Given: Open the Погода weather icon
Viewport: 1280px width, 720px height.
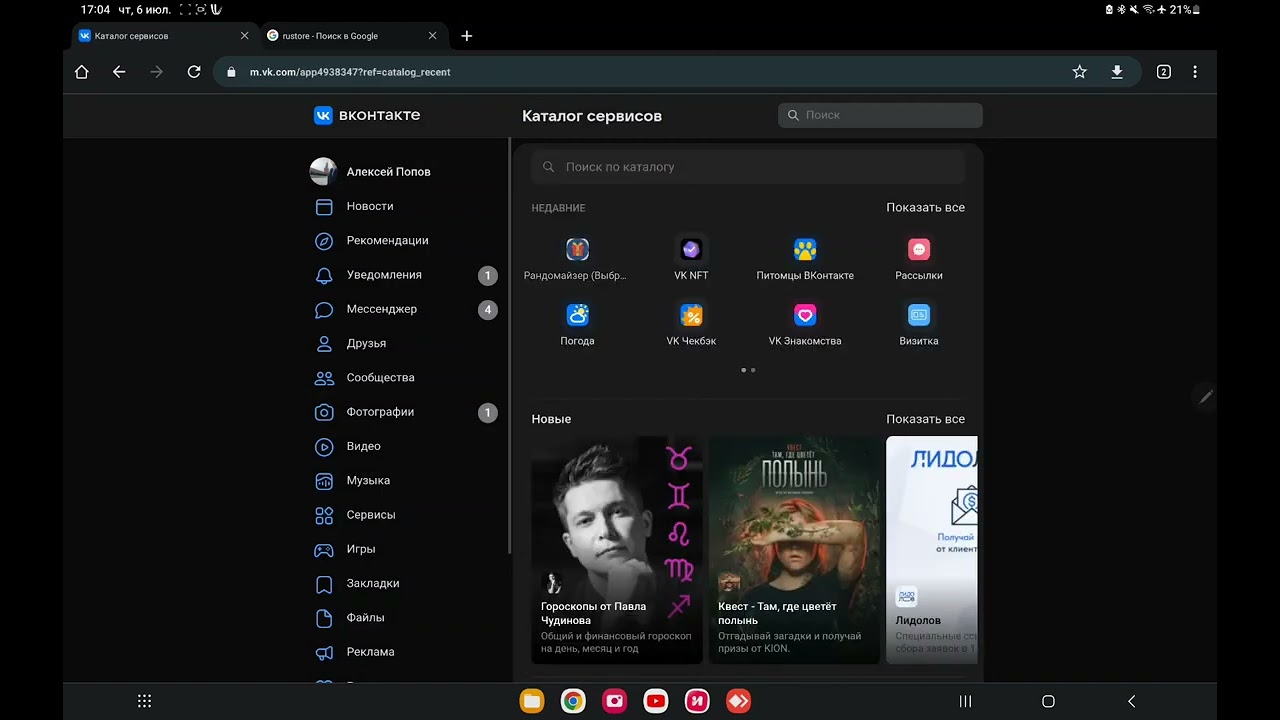Looking at the screenshot, I should 577,316.
